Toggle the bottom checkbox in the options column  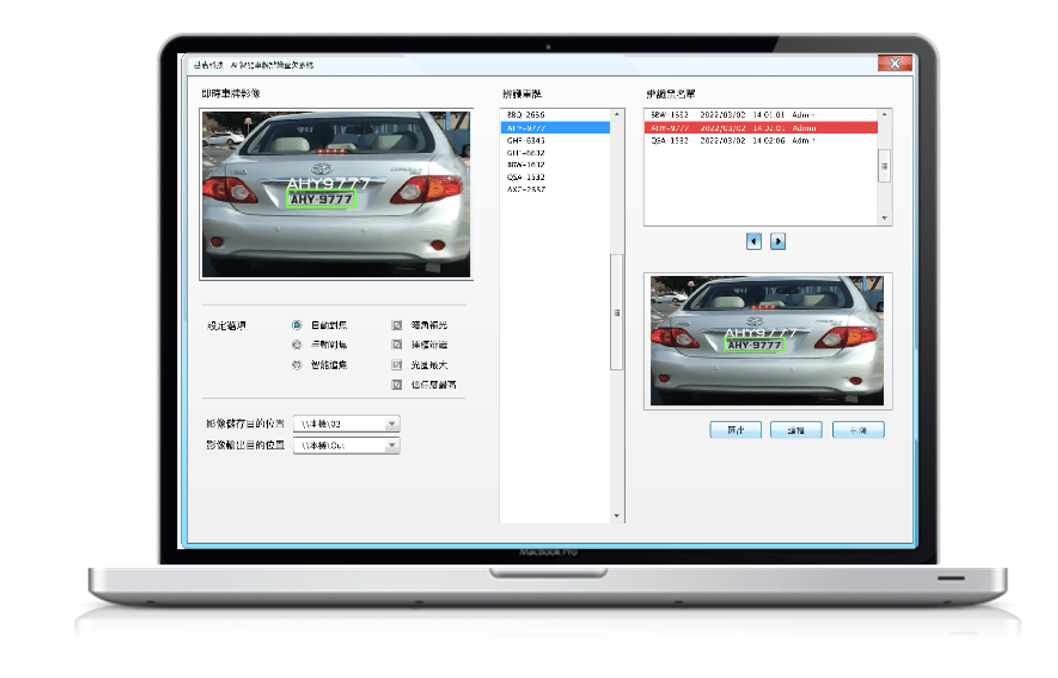397,385
